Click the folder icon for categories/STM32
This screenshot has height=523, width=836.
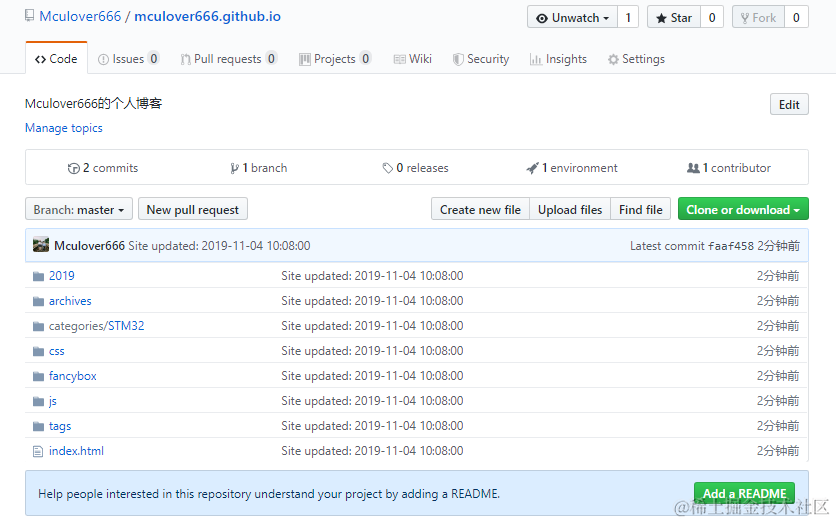[38, 326]
